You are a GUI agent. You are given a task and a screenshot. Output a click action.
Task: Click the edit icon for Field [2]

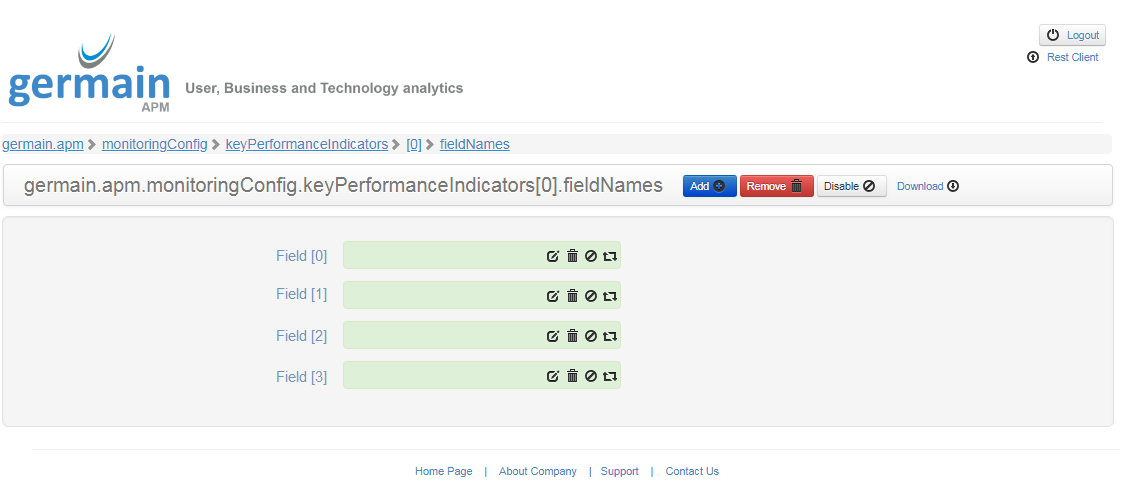pos(553,336)
